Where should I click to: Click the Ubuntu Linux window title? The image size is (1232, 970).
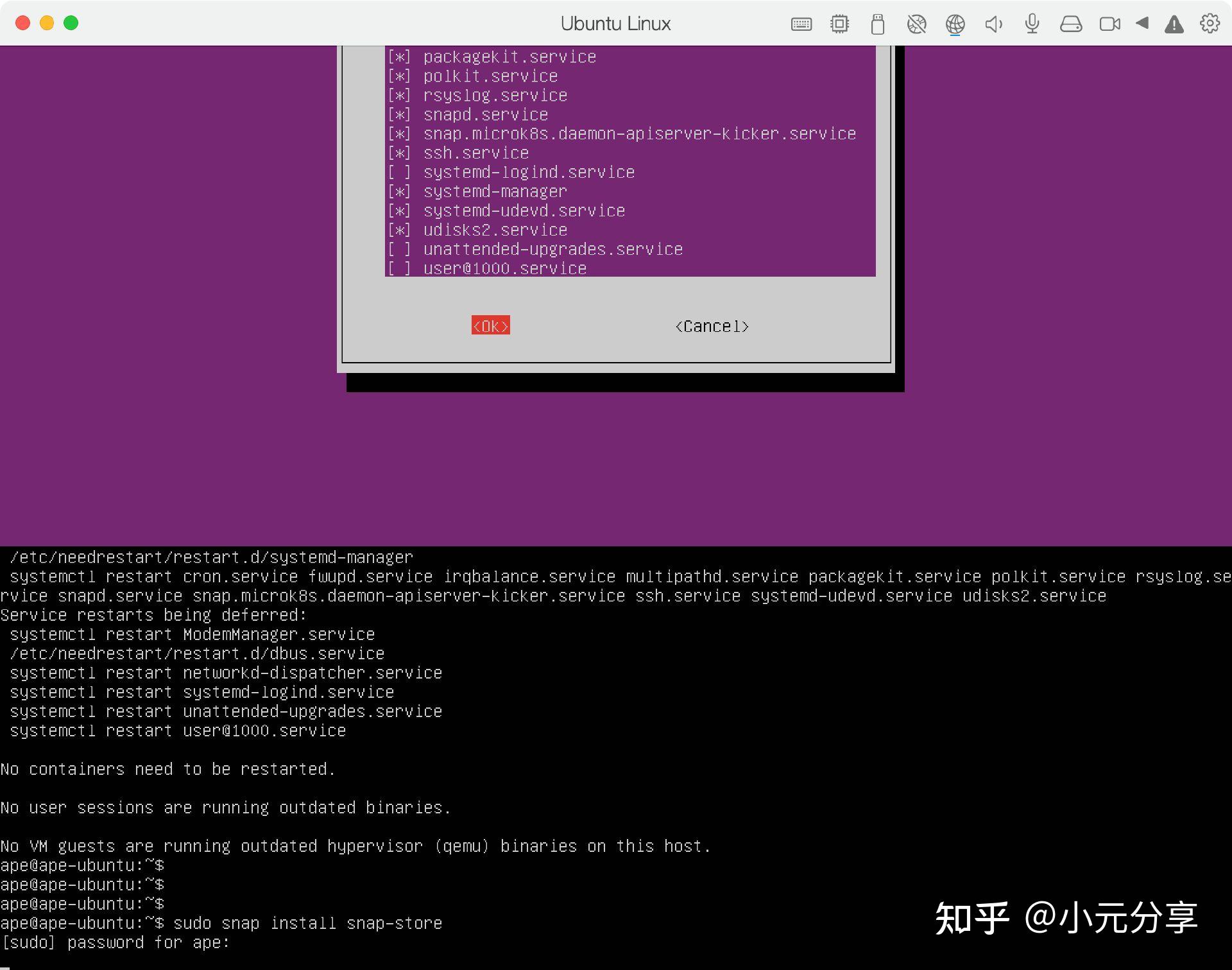[615, 24]
